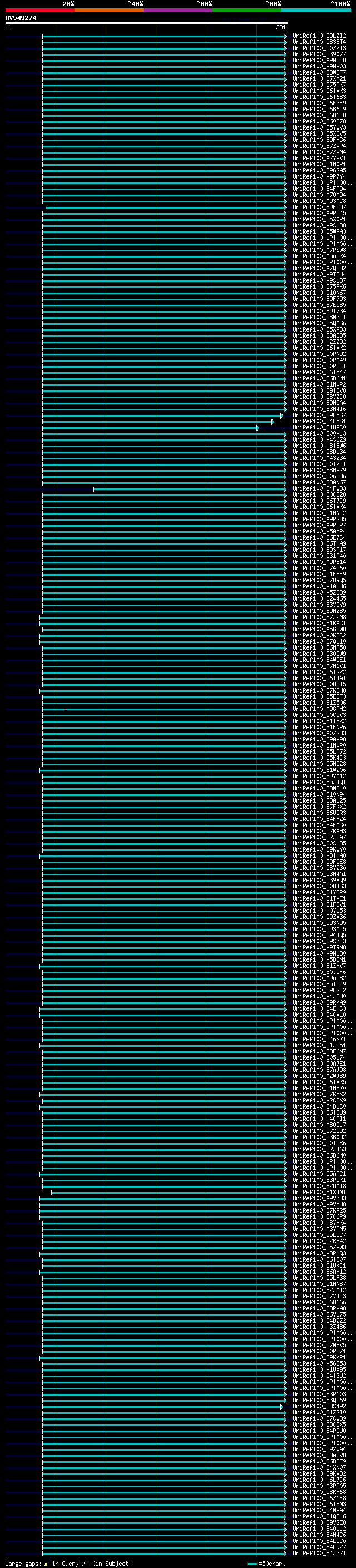Open hit UniRef100_Q75PK7
Image resolution: width=356 pixels, height=1568 pixels.
319,85
